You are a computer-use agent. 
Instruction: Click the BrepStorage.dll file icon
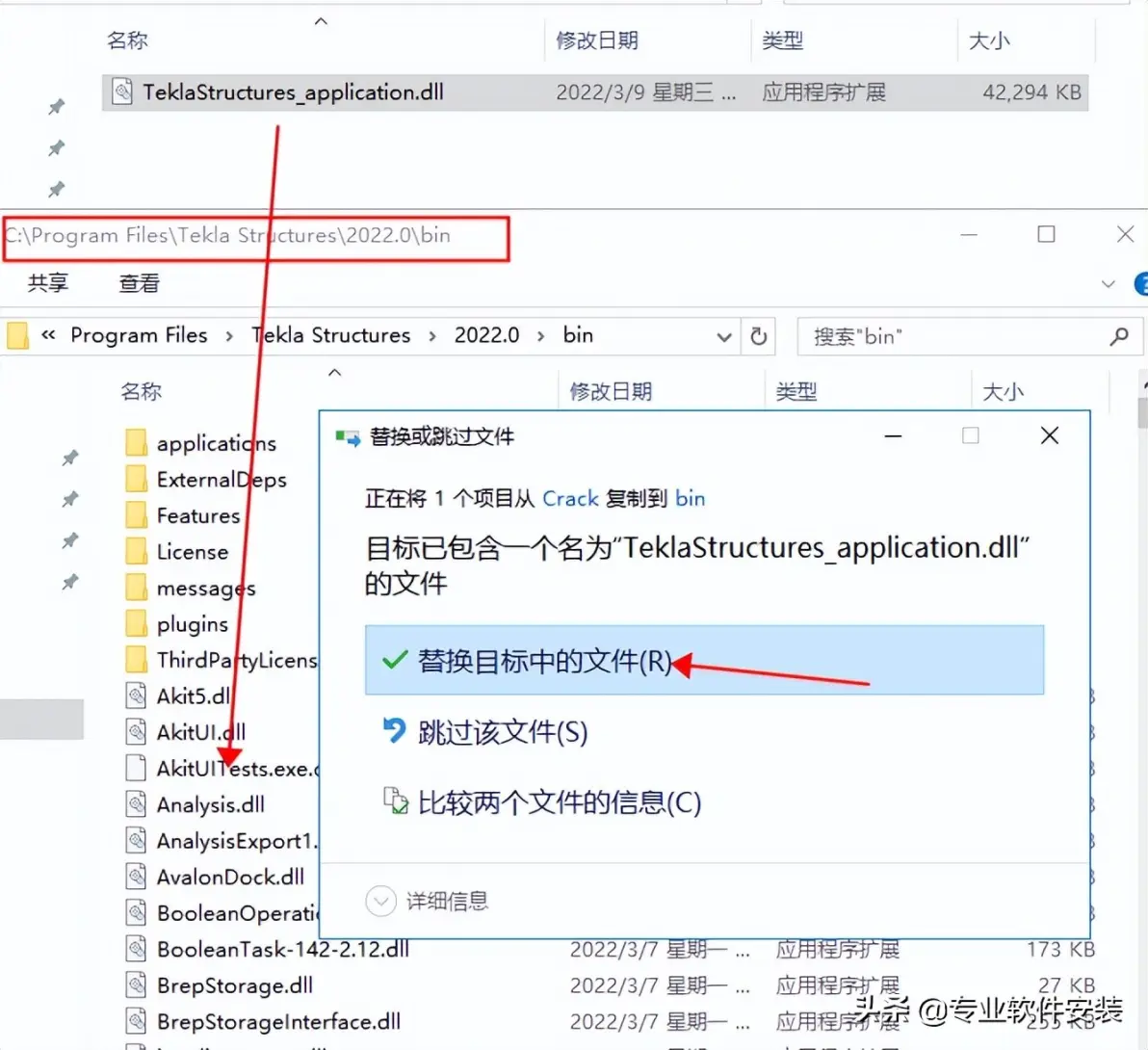tap(136, 984)
